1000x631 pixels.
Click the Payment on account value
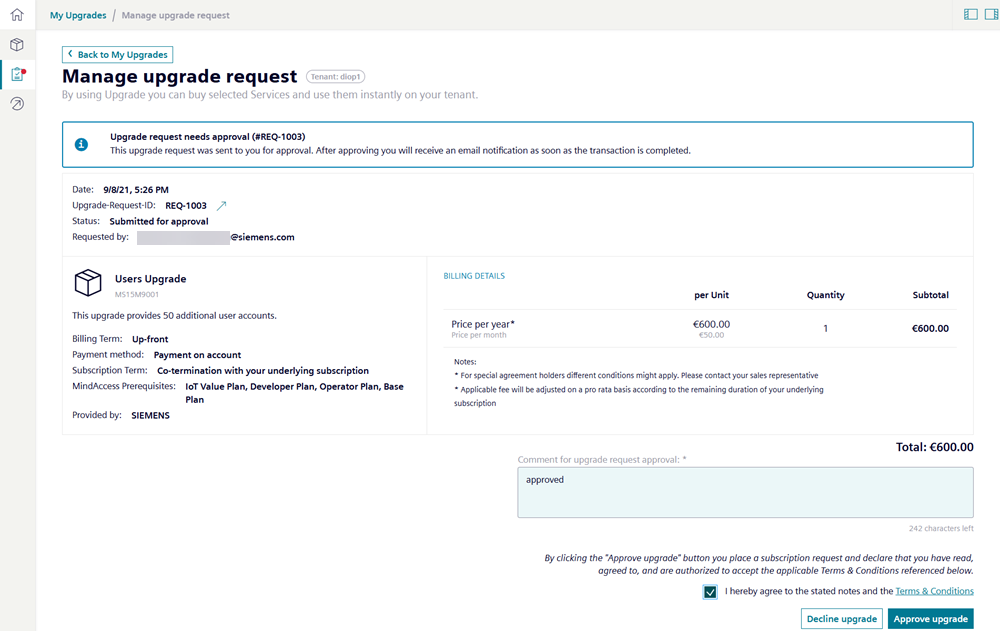click(197, 355)
